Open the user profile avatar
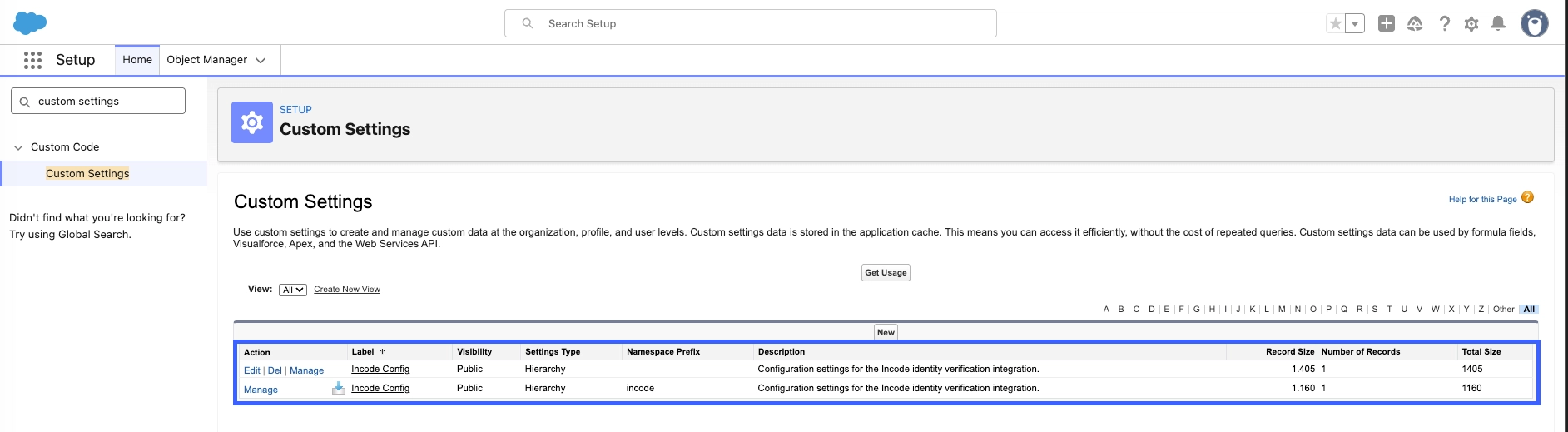 [x=1535, y=23]
